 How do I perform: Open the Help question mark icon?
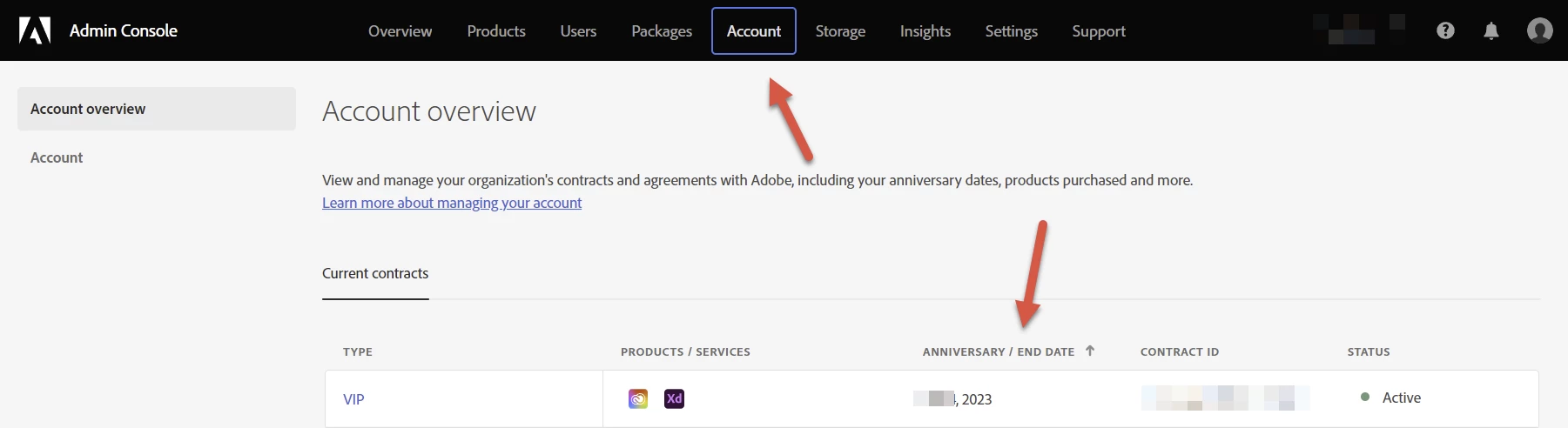(x=1445, y=30)
